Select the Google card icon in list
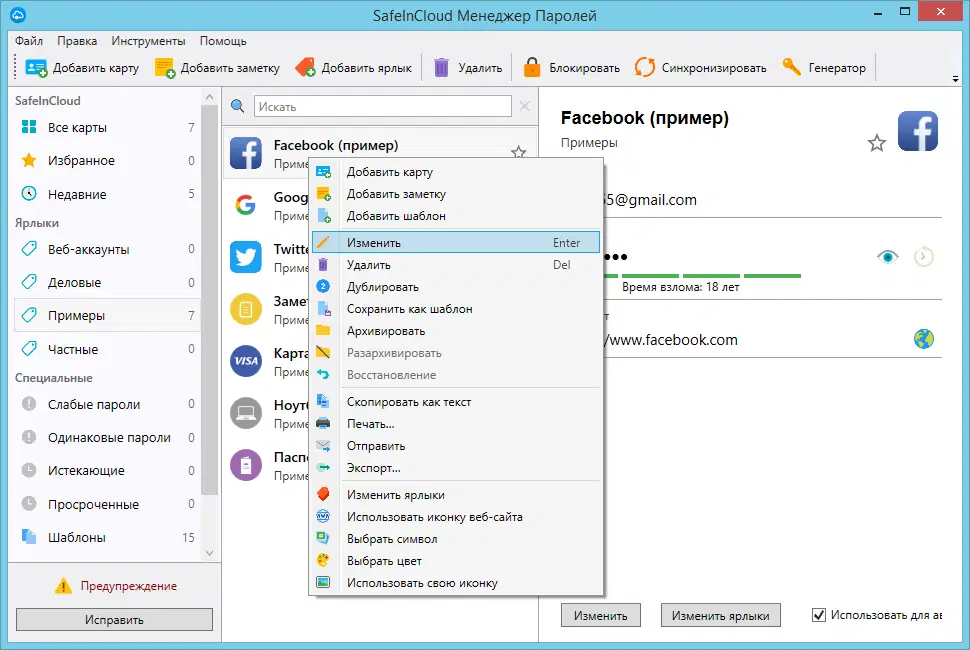970x650 pixels. [x=246, y=204]
